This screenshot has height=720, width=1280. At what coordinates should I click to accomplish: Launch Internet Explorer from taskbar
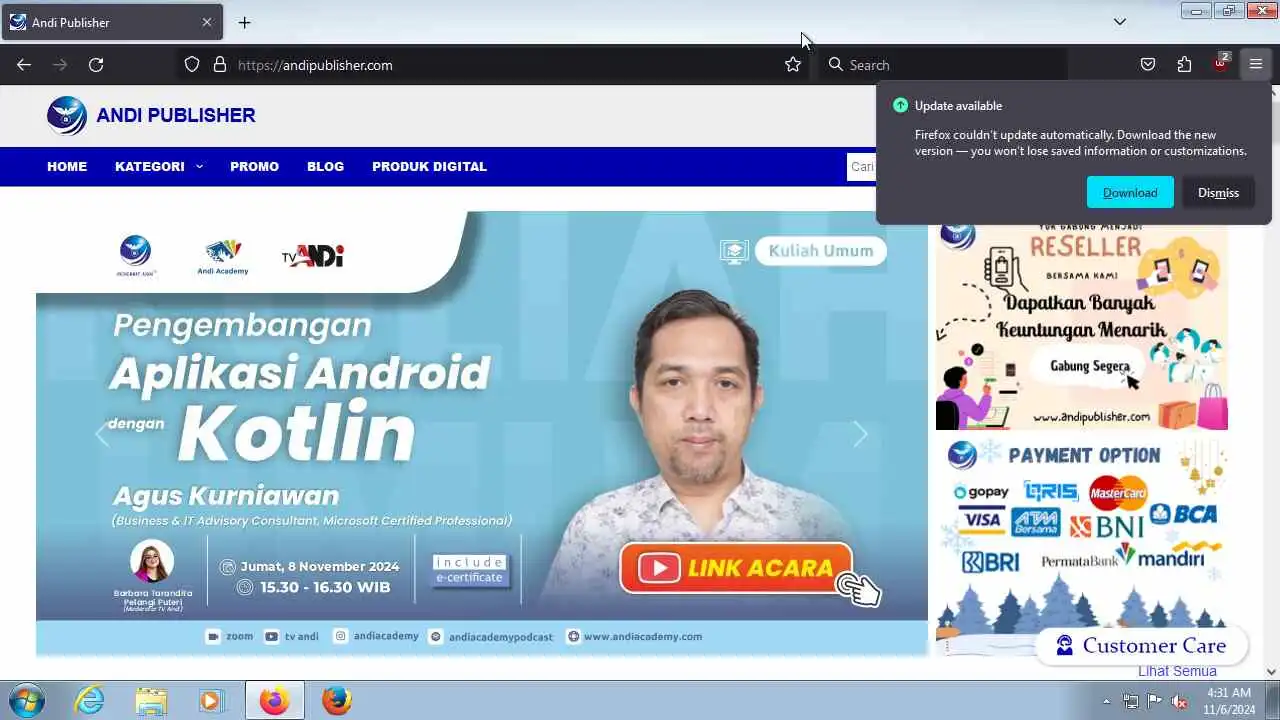click(90, 701)
